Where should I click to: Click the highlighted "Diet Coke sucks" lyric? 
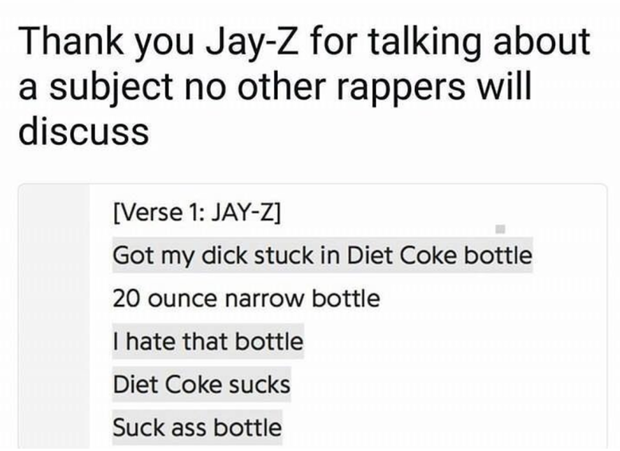click(201, 384)
